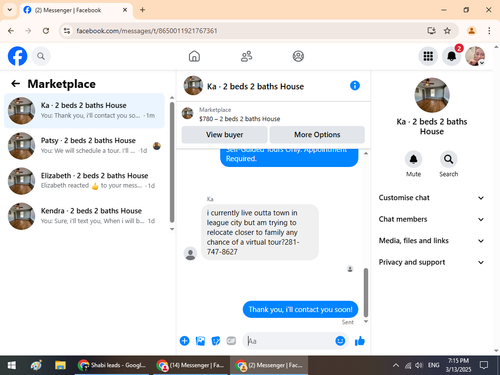The width and height of the screenshot is (500, 375).
Task: Send a thumbs up like
Action: [x=360, y=341]
